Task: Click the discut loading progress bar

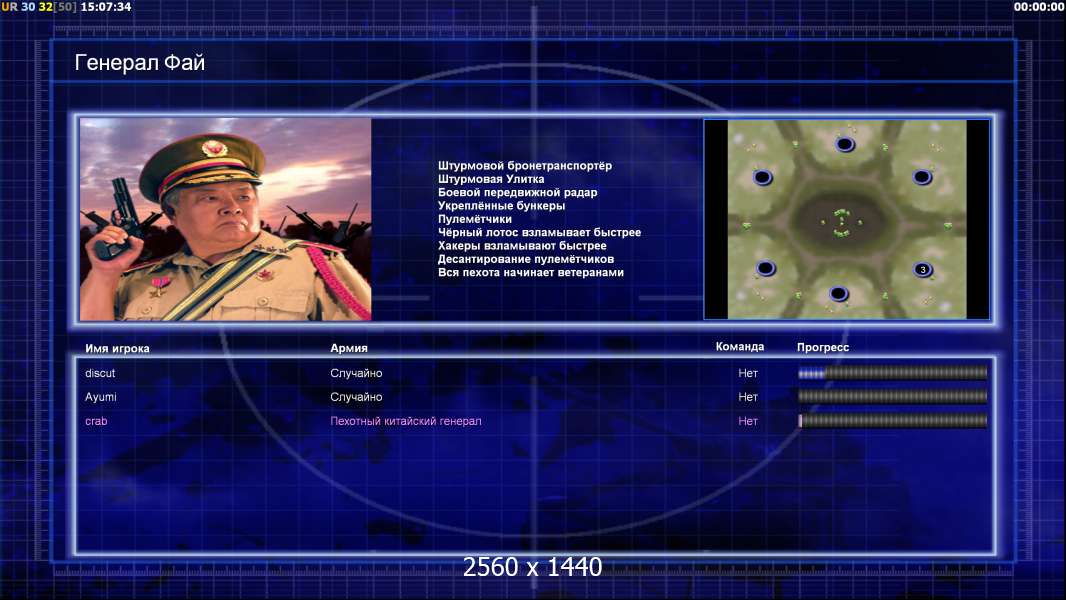Action: (x=893, y=373)
